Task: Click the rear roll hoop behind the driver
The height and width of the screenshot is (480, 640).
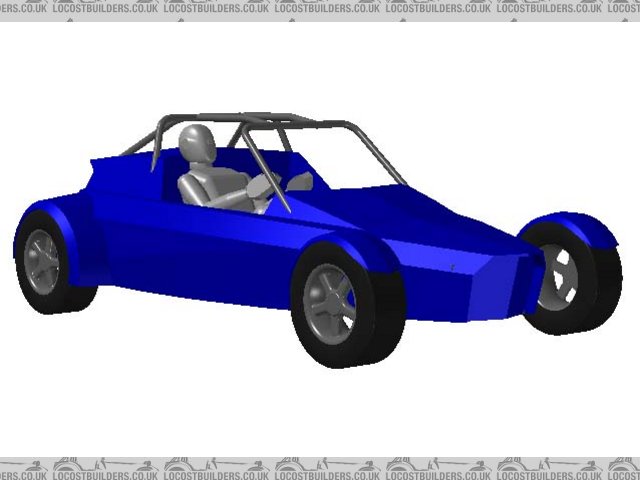Action: 158,140
